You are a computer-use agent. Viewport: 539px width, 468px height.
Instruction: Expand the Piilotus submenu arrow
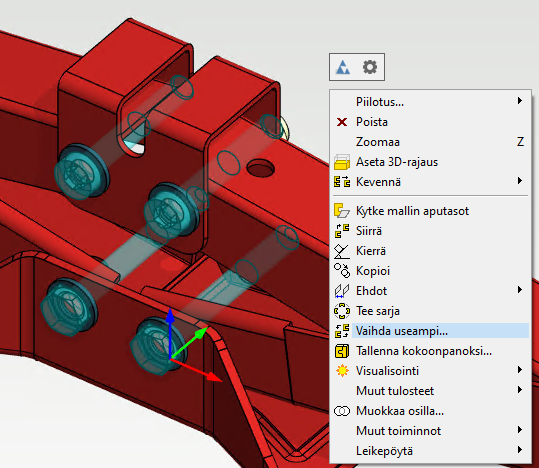(x=520, y=100)
